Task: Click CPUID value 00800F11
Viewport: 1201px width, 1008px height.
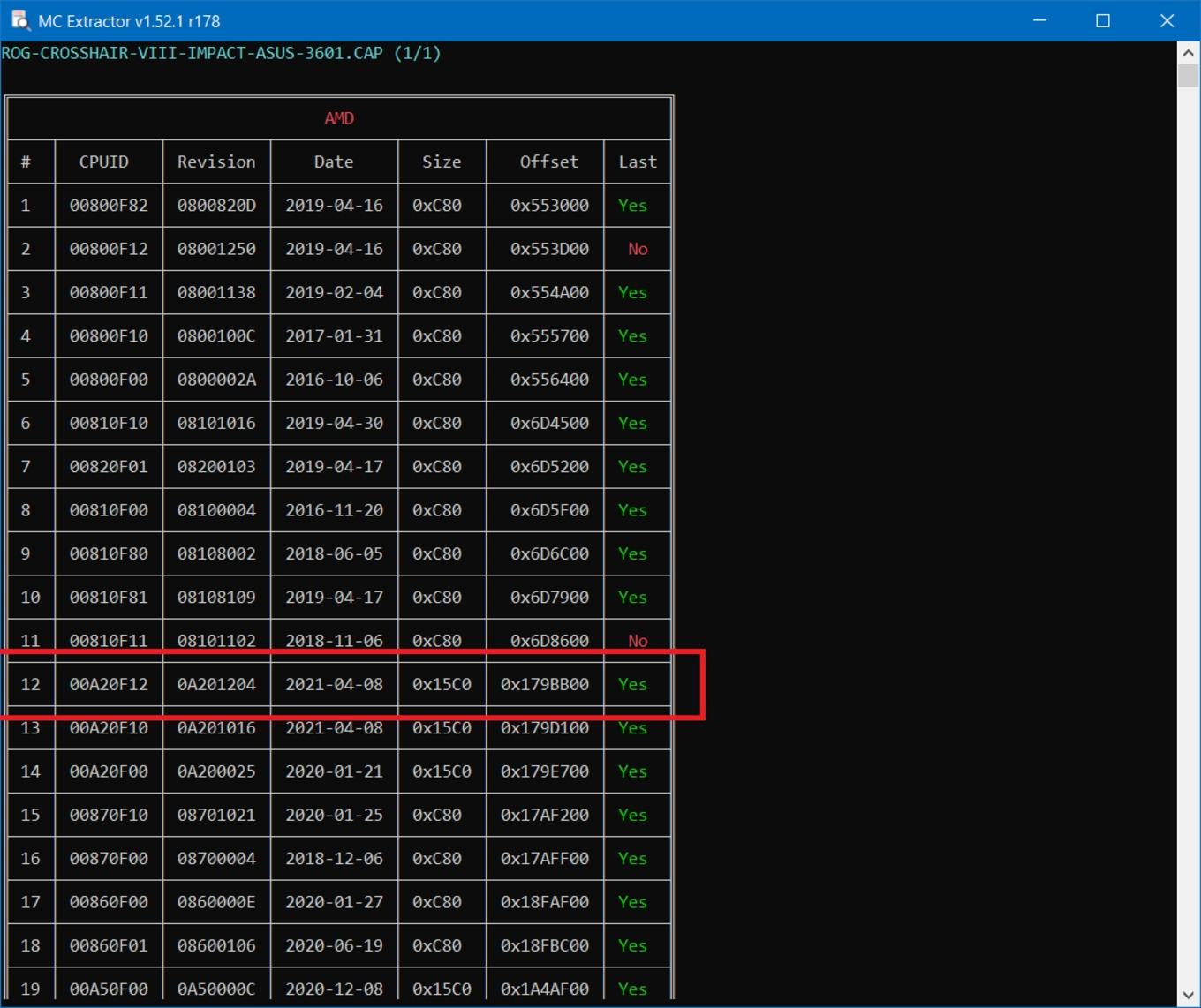Action: click(109, 292)
